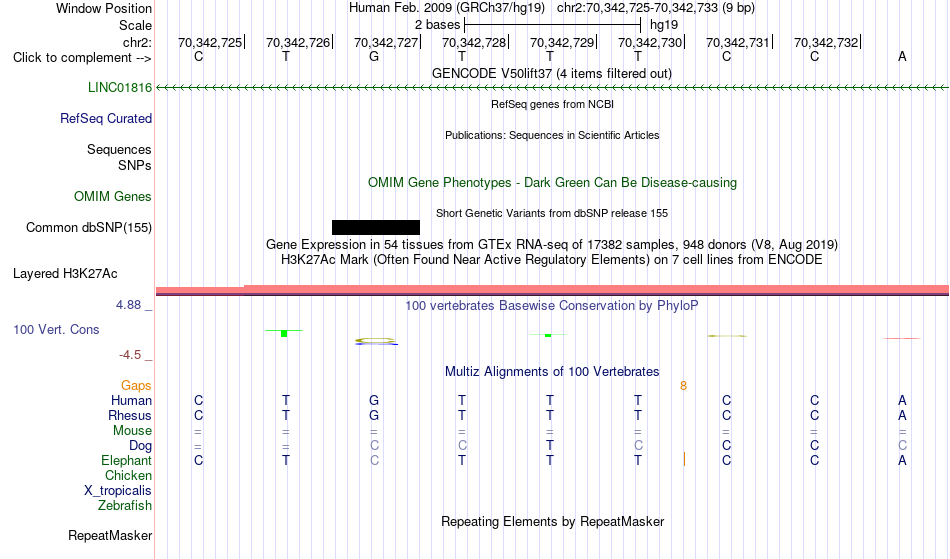Open the RefSeq Curated track label
Screen dimensions: 950x559
(x=106, y=118)
